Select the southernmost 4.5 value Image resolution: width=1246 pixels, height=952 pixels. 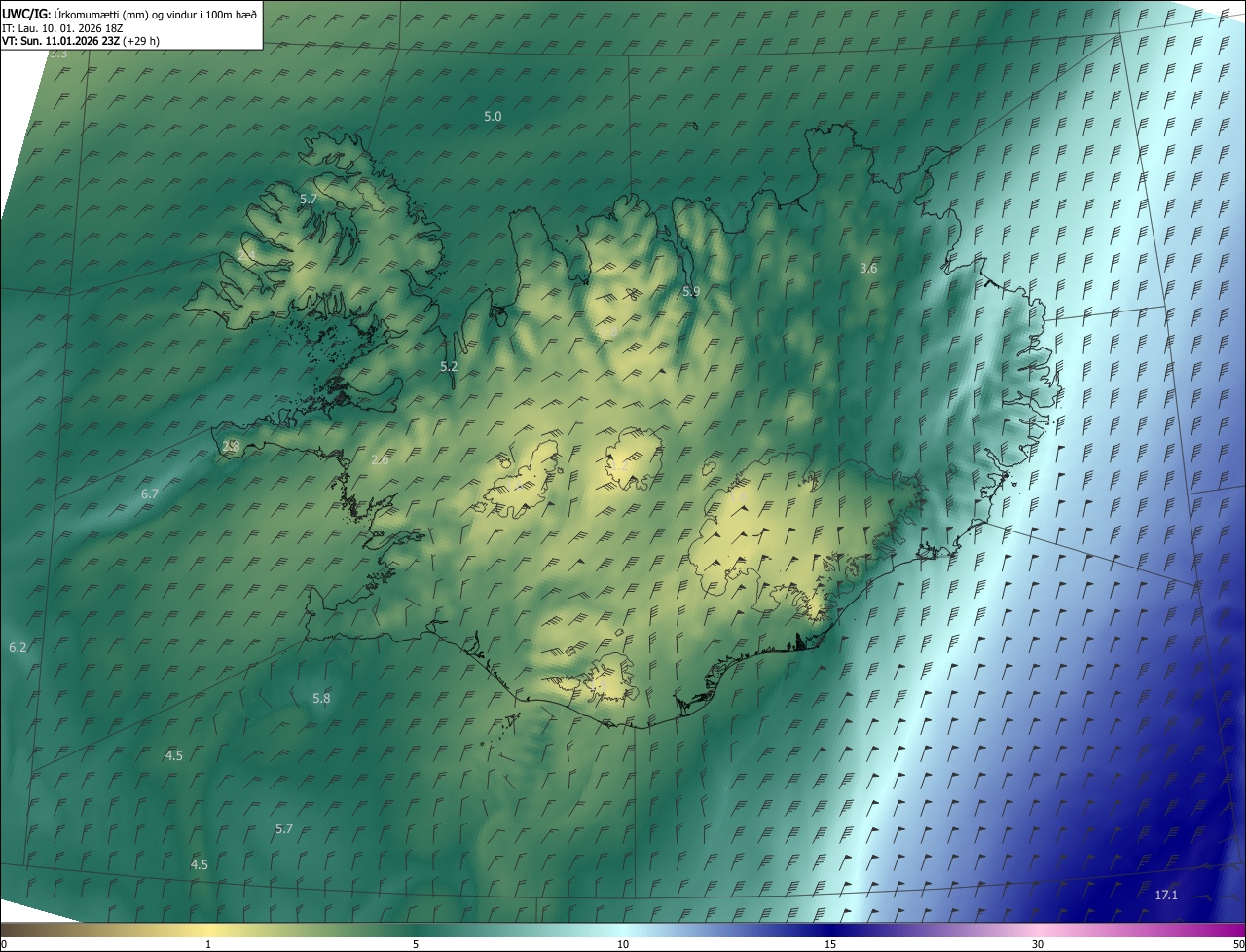pos(200,864)
